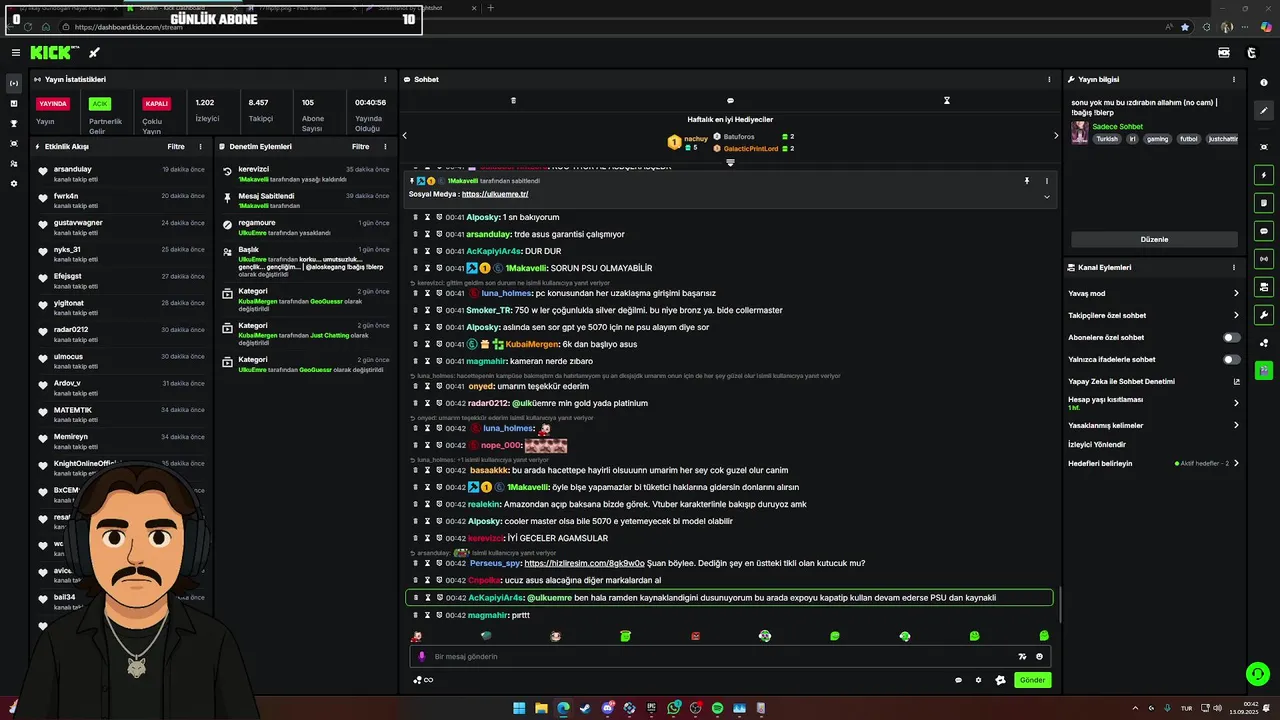Select the Turkish tag

click(x=1107, y=139)
